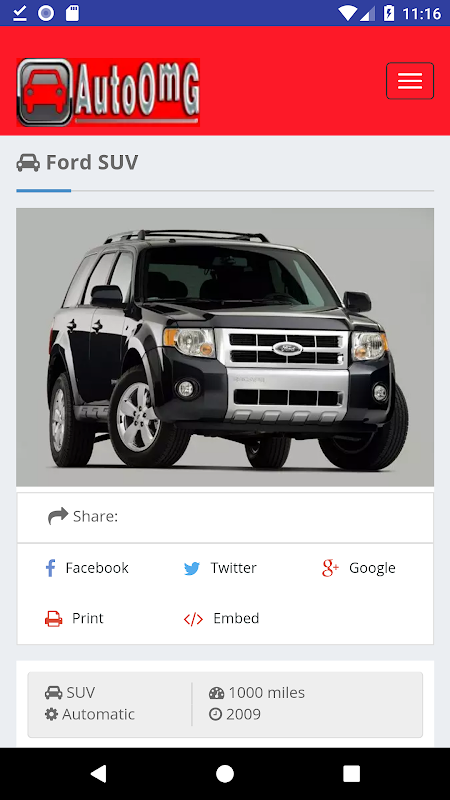Click the Facebook share icon
The image size is (450, 800).
pos(51,568)
